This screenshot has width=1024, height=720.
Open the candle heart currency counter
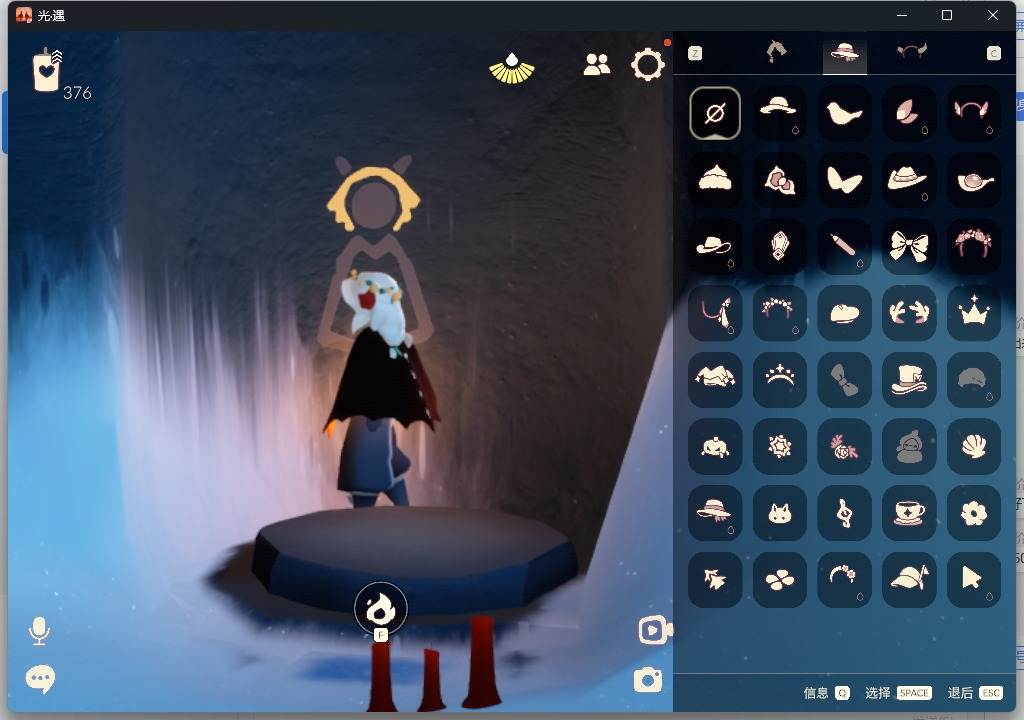click(46, 69)
